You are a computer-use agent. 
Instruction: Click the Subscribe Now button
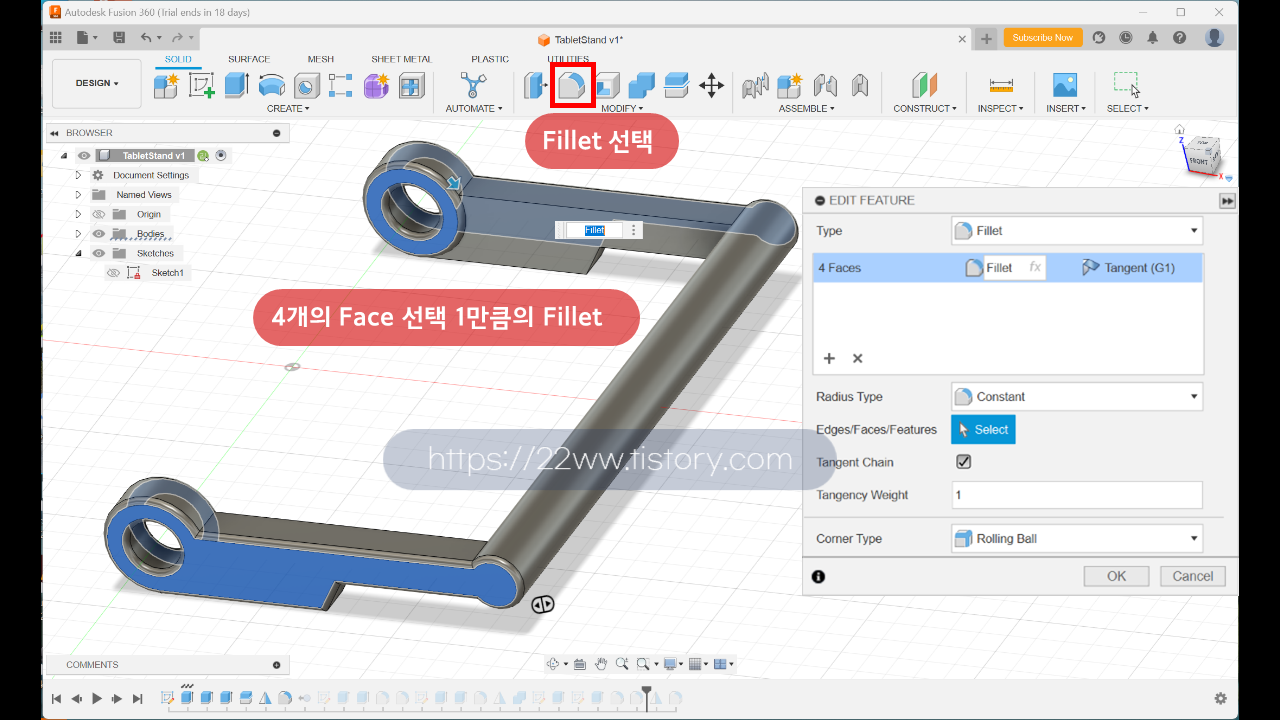click(1042, 38)
